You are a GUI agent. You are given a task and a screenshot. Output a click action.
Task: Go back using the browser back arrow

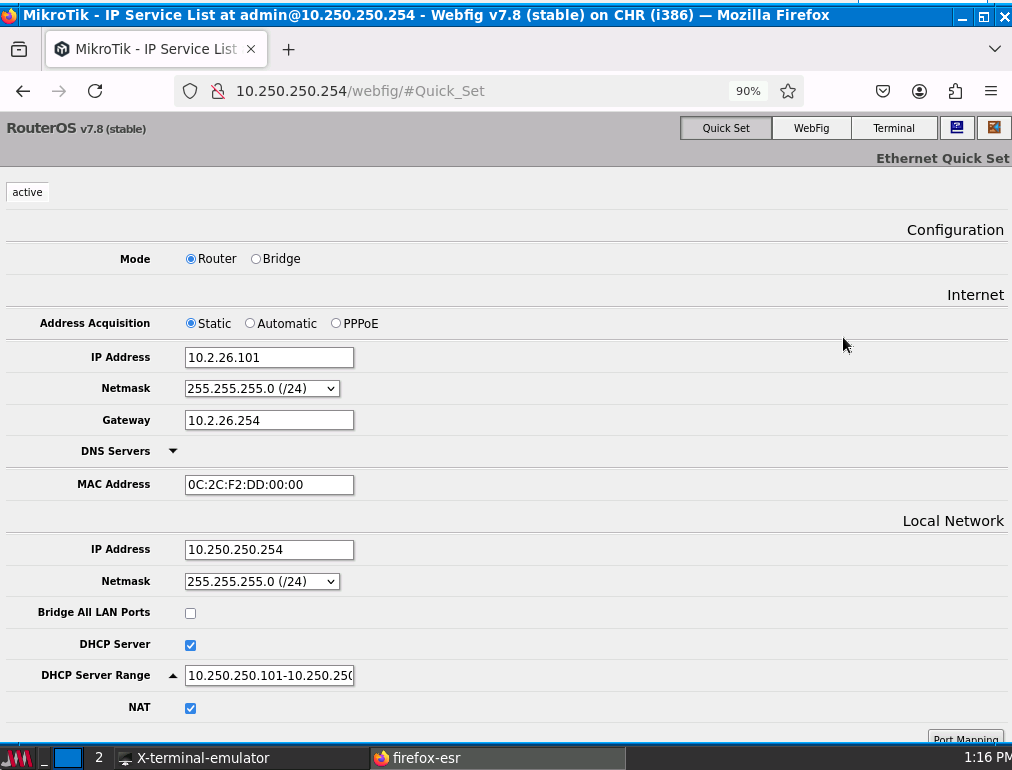[23, 91]
